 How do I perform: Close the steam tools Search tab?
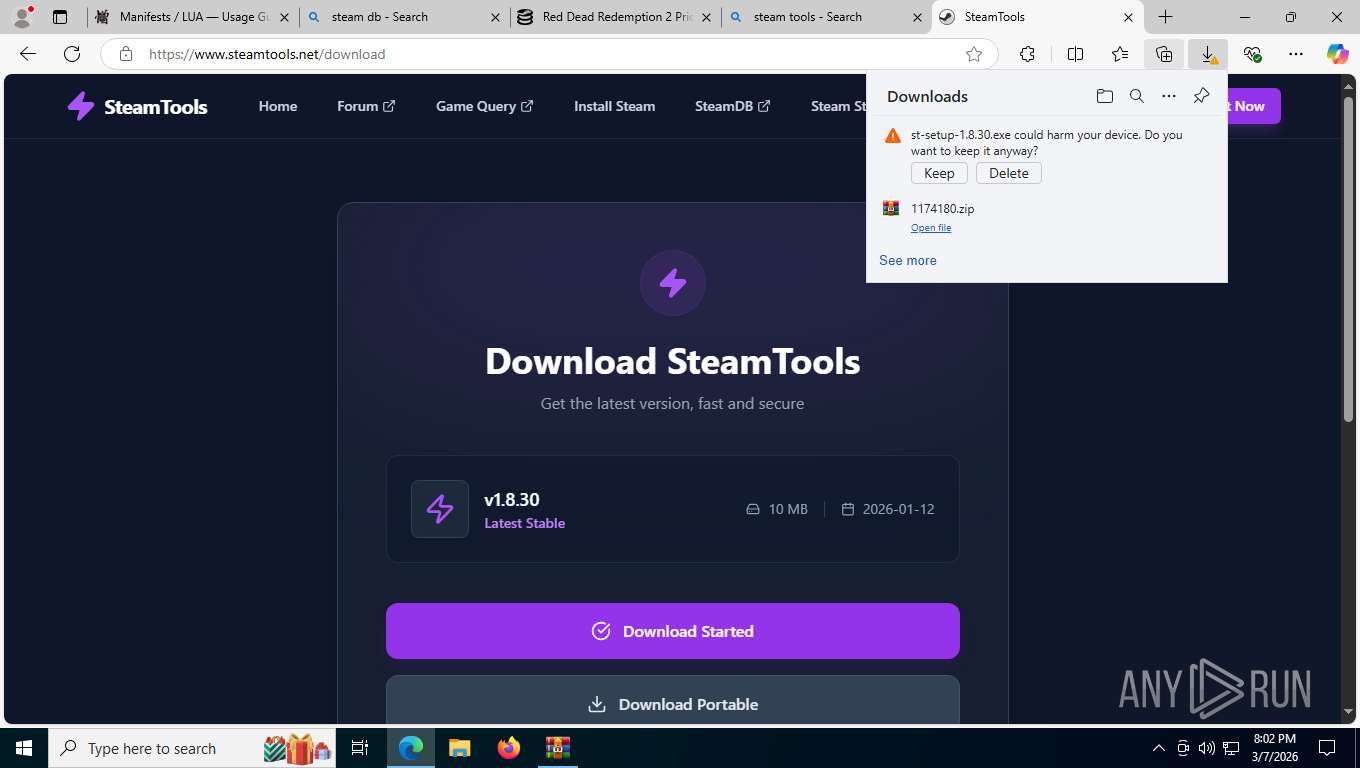click(918, 17)
